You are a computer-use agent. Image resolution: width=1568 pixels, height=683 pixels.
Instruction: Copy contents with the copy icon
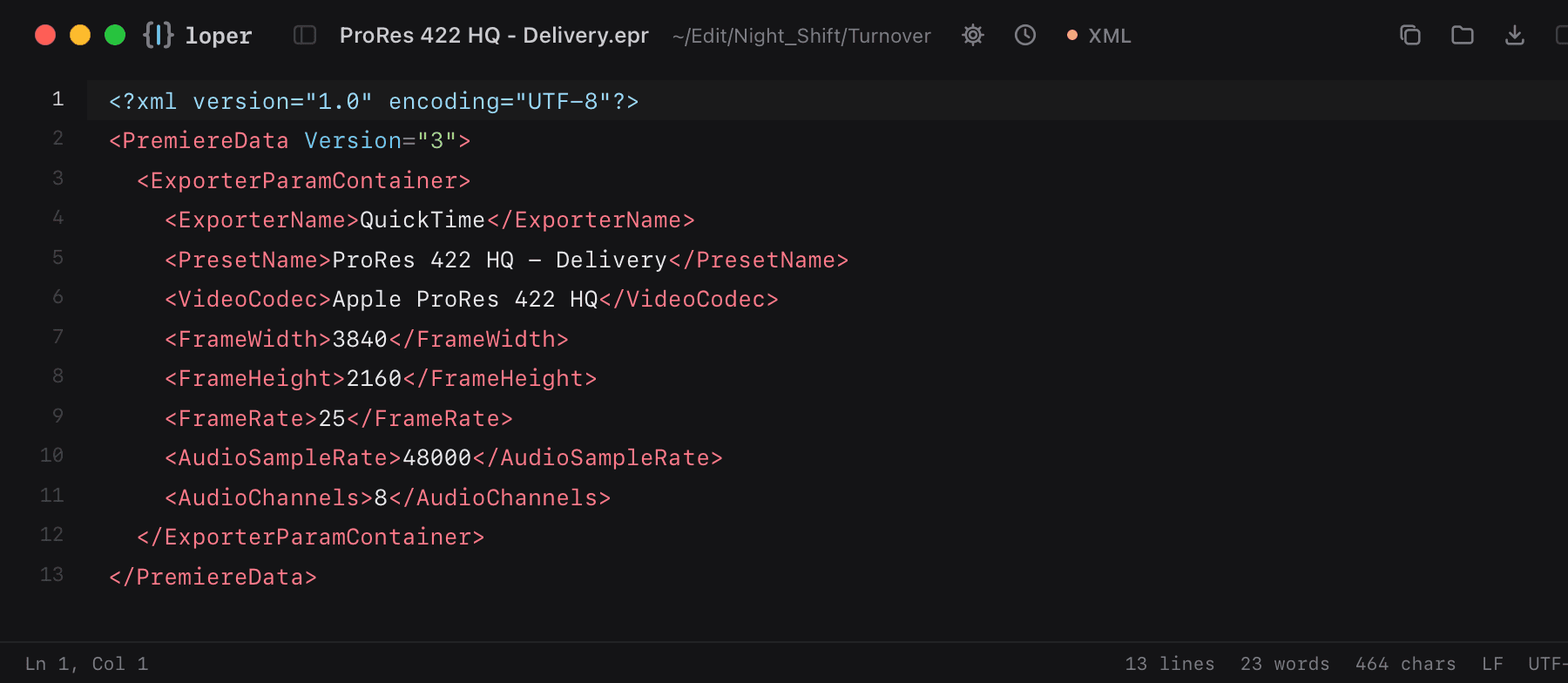(1410, 35)
